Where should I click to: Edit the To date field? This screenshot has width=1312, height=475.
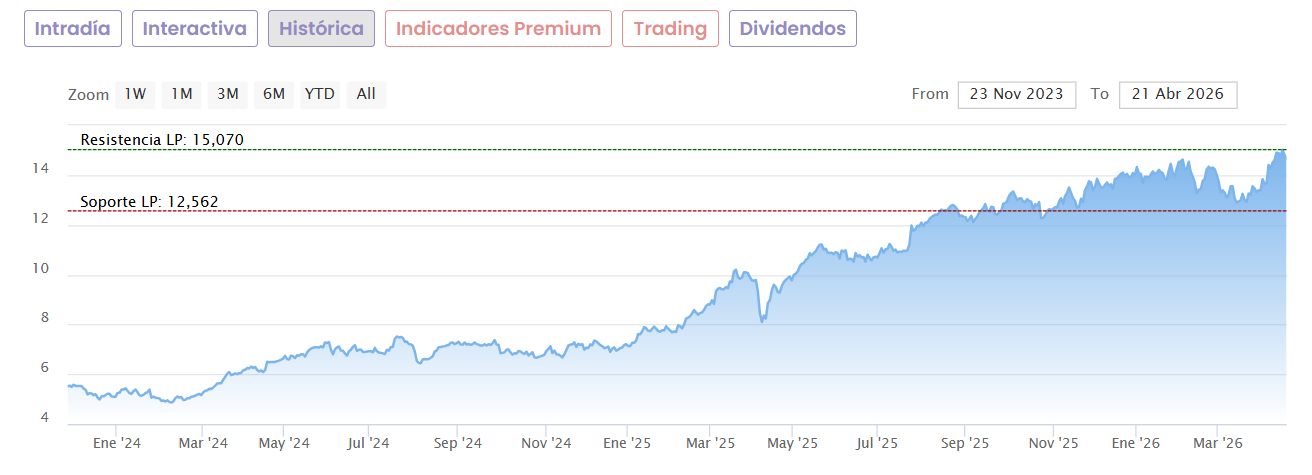[x=1178, y=94]
